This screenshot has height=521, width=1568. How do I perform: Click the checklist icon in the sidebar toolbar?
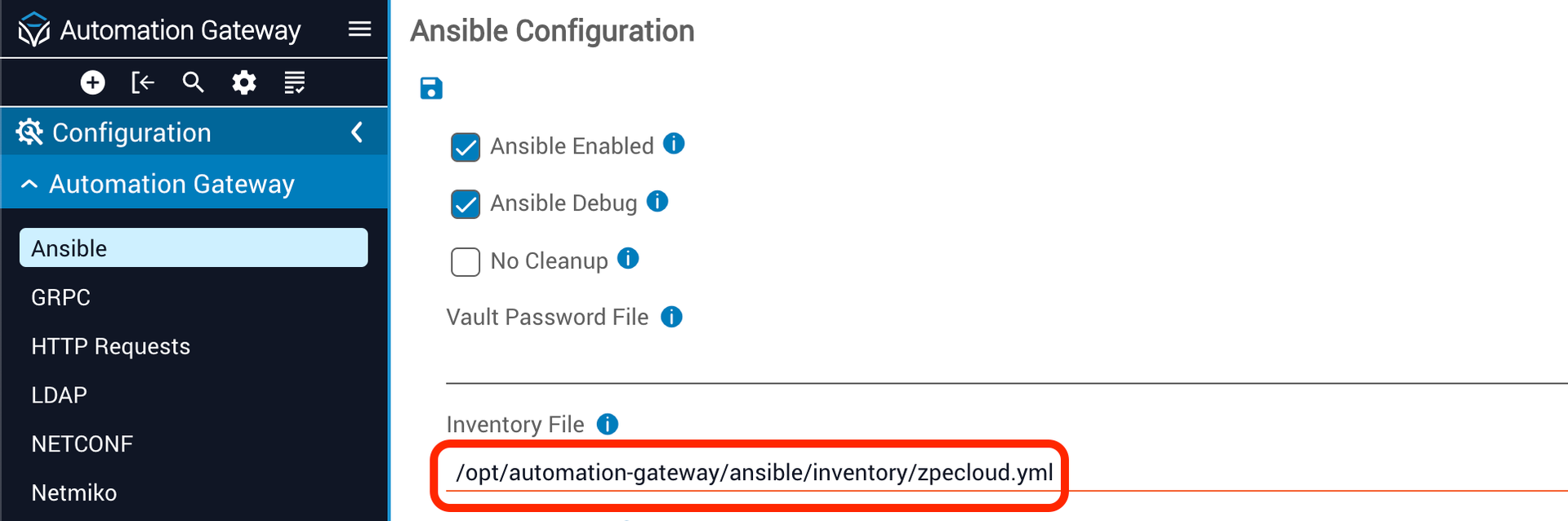(294, 82)
